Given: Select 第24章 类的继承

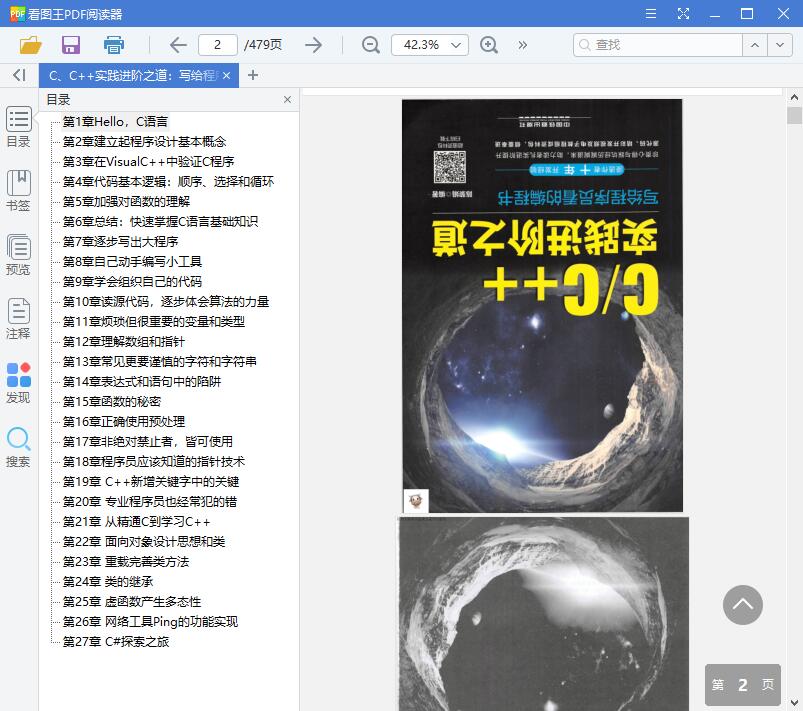Looking at the screenshot, I should click(x=108, y=581).
